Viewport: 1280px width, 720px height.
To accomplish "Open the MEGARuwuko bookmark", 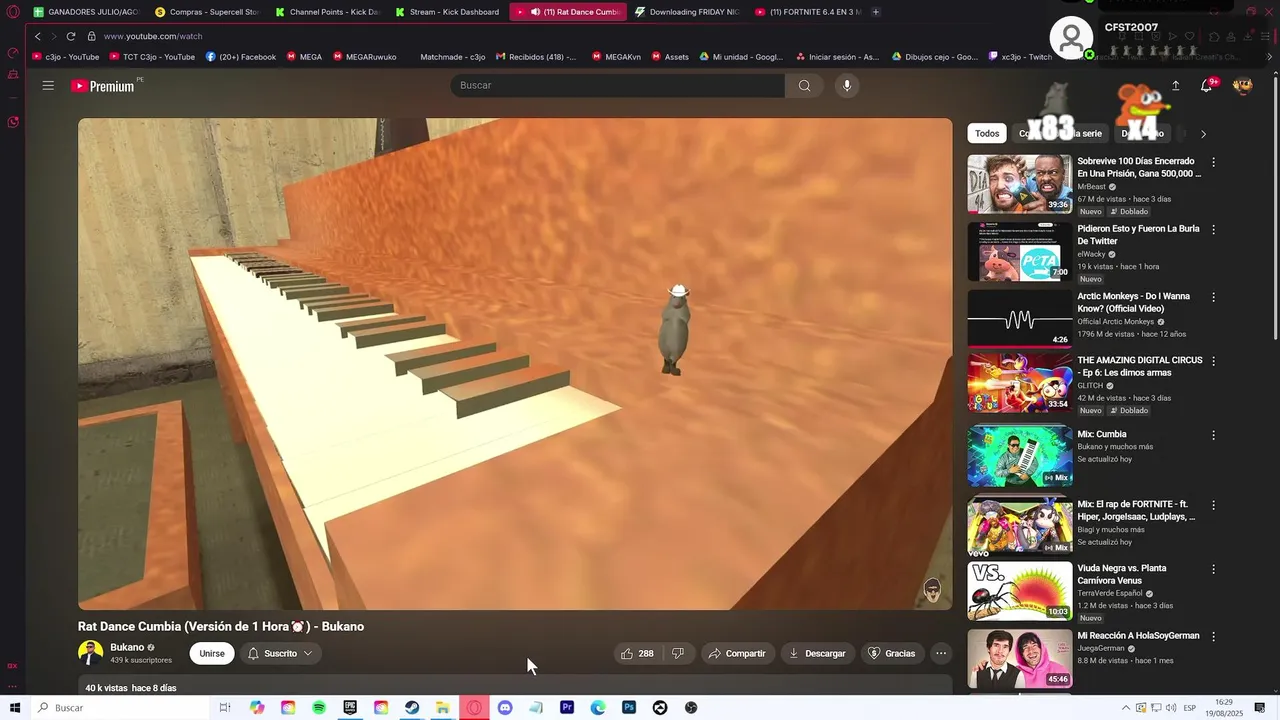I will click(365, 57).
